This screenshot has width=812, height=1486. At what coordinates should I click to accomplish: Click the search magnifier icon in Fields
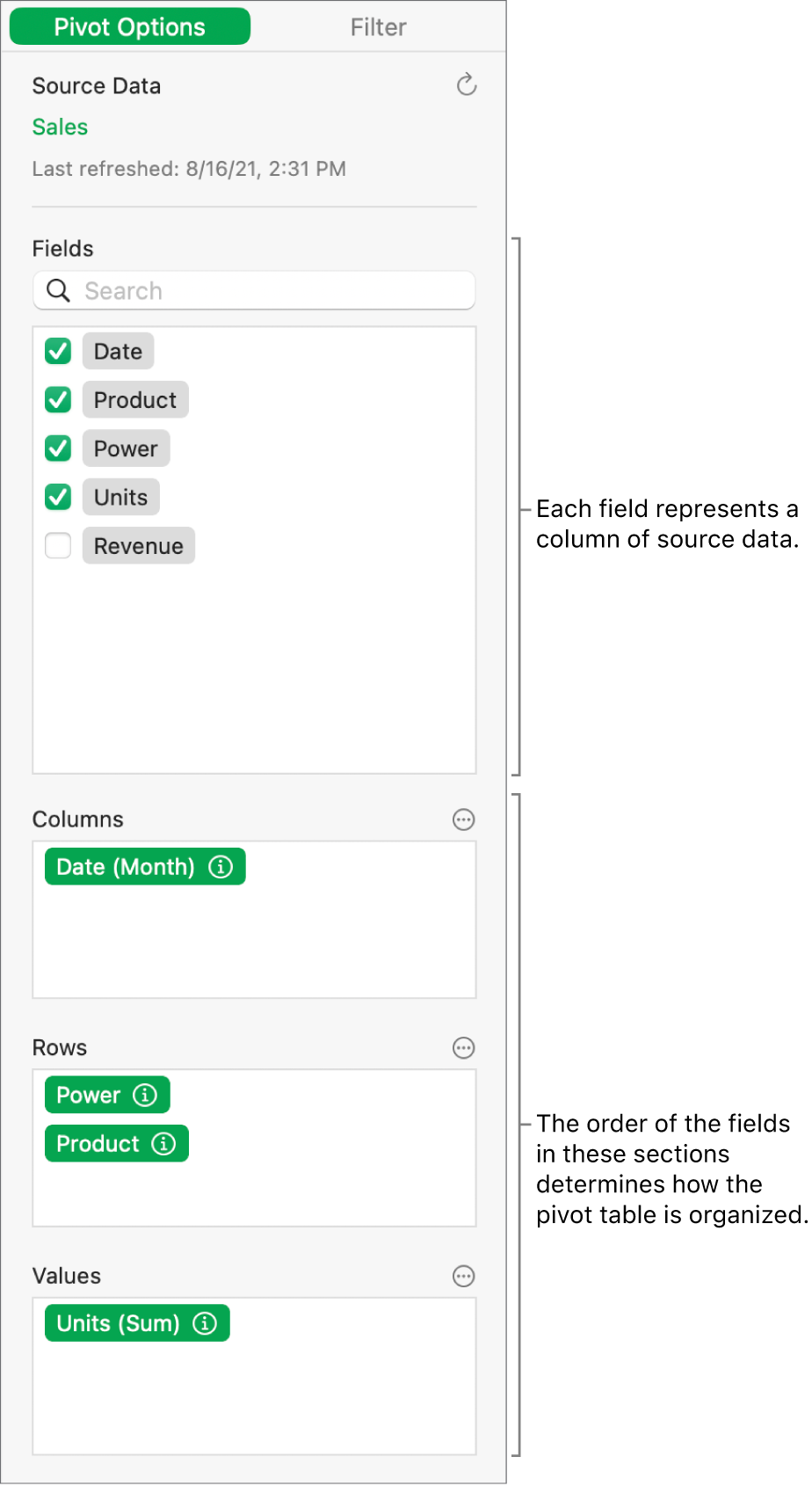click(57, 290)
